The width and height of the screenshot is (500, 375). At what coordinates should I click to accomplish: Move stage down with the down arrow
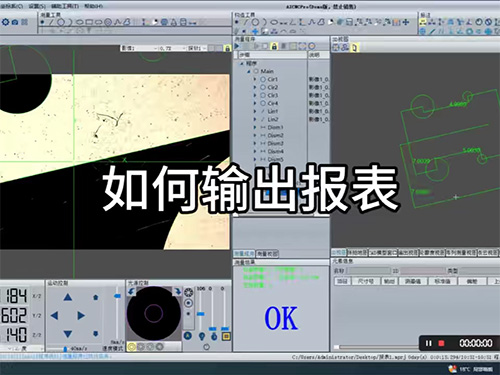pyautogui.click(x=68, y=334)
